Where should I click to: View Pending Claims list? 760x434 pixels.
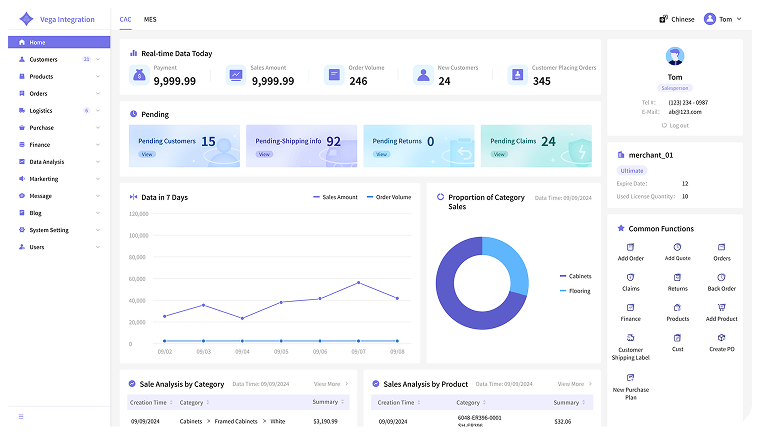point(499,154)
